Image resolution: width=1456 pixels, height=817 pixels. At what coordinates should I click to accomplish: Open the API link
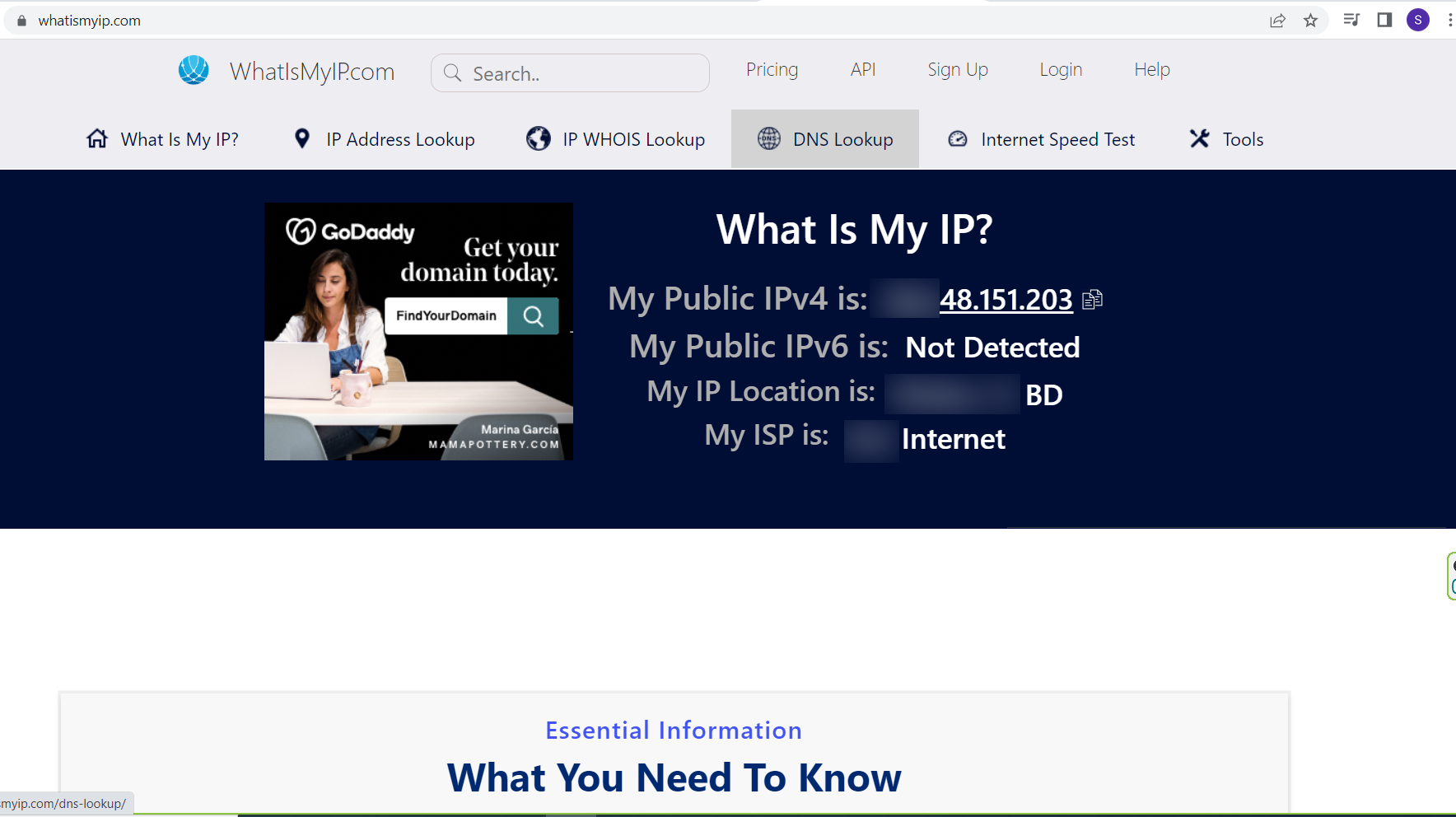pyautogui.click(x=863, y=70)
